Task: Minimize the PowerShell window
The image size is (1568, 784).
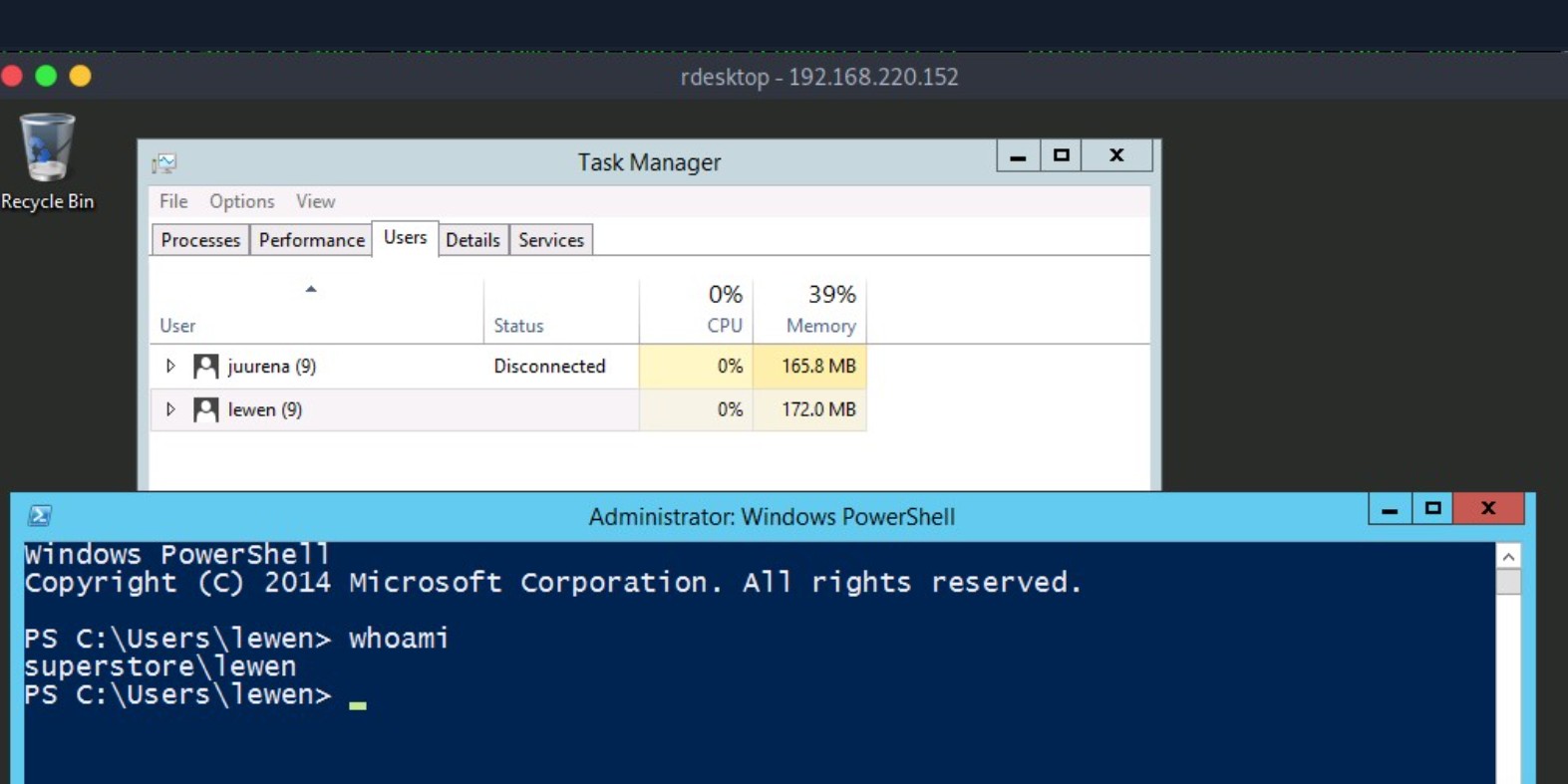Action: [x=1390, y=508]
